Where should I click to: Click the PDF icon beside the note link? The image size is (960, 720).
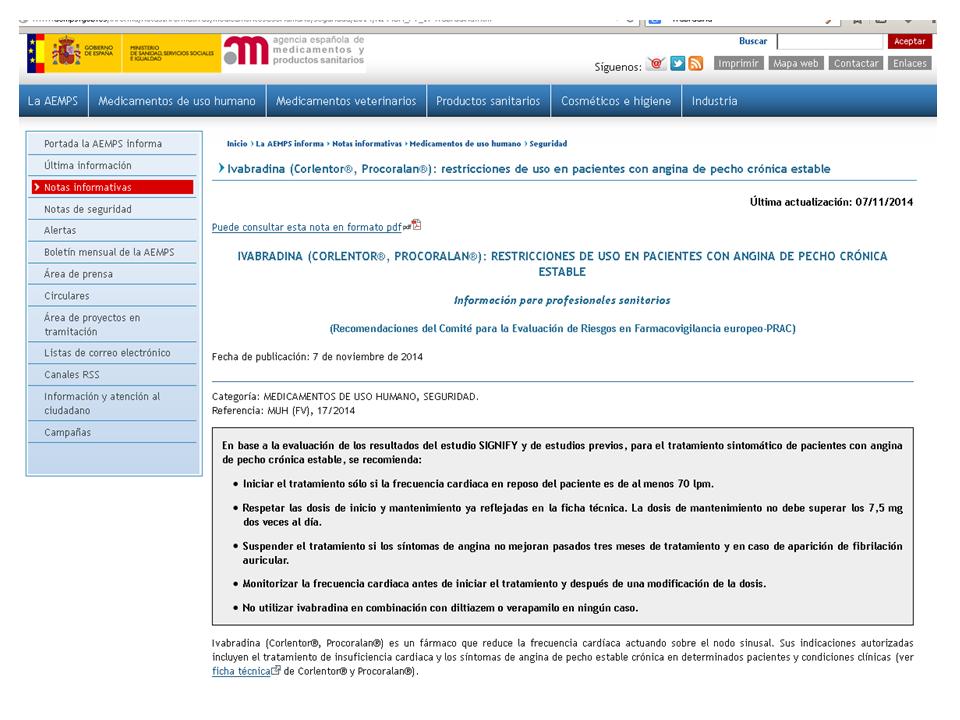click(x=416, y=226)
